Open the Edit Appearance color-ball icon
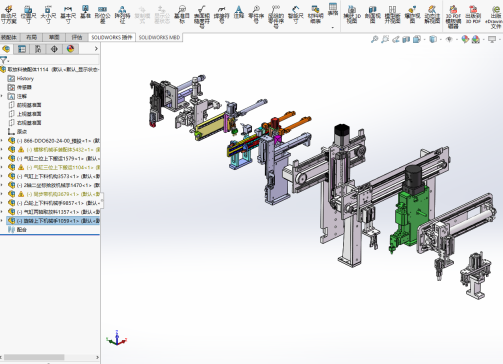 tap(465, 39)
